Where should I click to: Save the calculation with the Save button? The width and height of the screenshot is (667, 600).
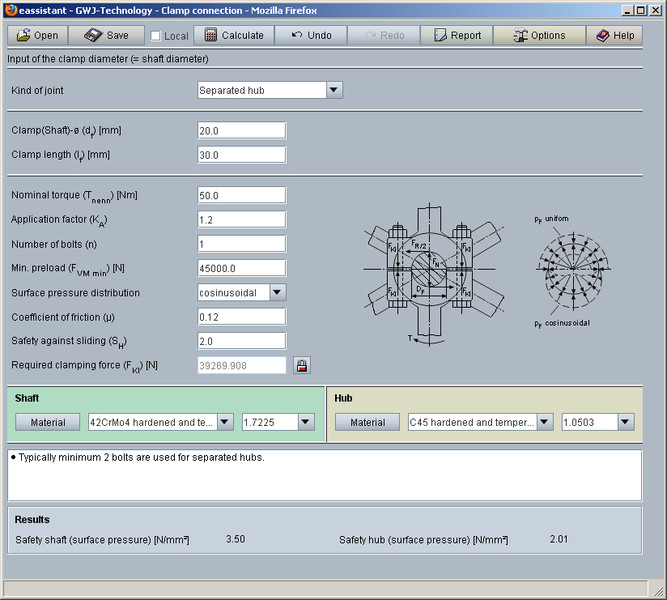[106, 35]
